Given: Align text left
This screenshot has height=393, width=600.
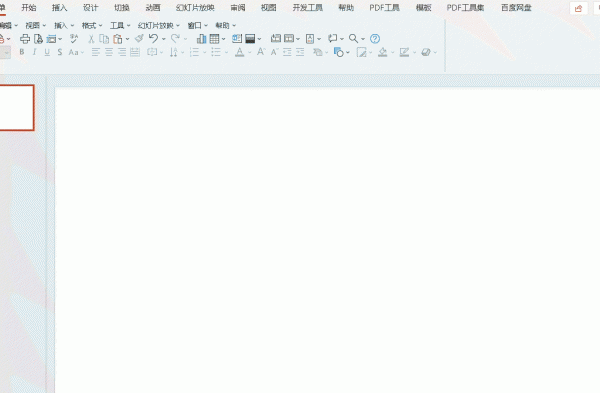Looking at the screenshot, I should 96,52.
